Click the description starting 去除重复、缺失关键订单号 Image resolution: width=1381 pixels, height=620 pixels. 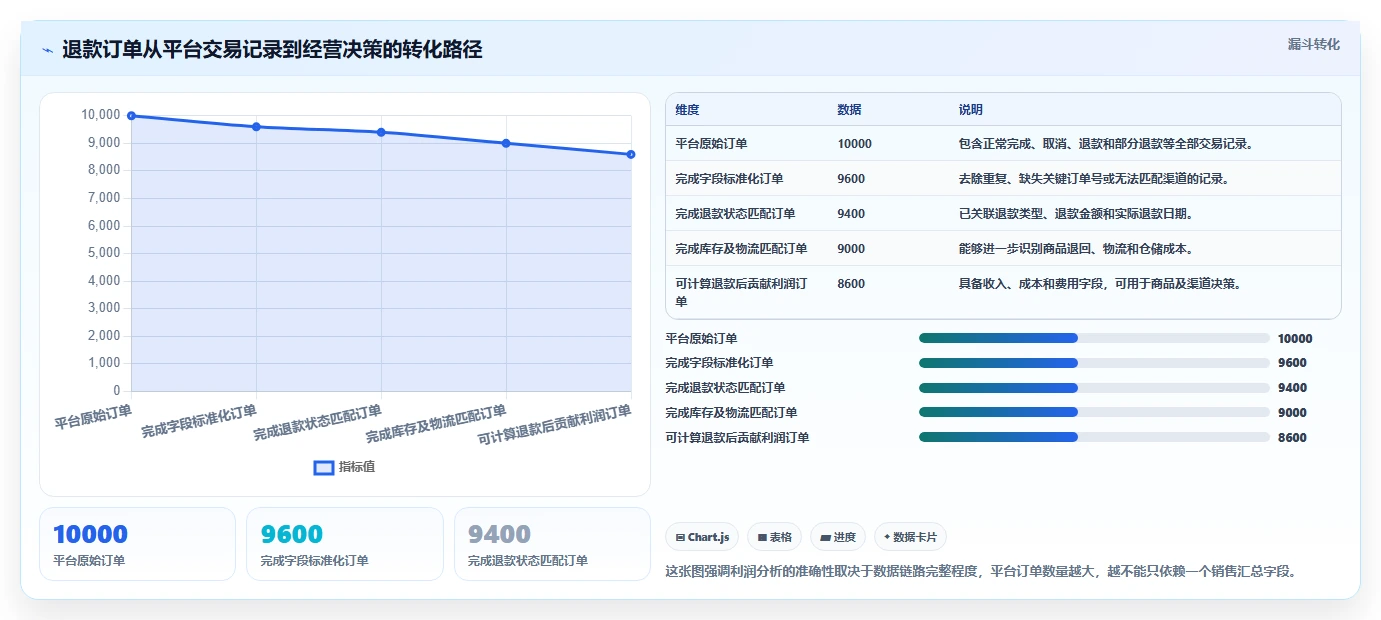[x=1093, y=179]
